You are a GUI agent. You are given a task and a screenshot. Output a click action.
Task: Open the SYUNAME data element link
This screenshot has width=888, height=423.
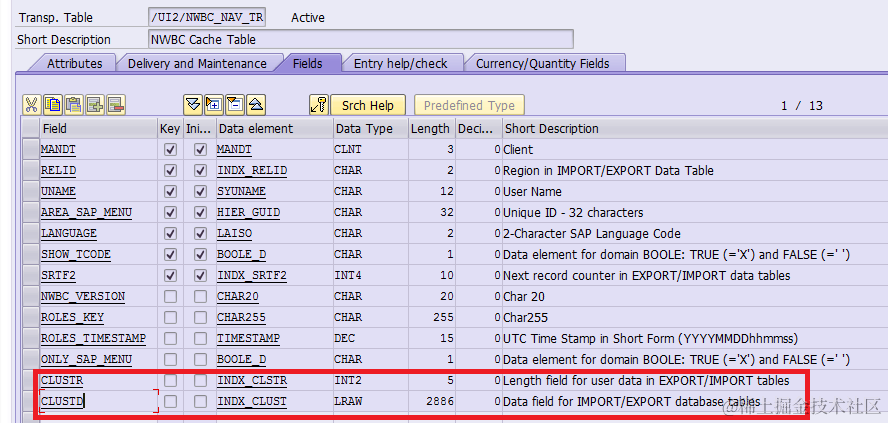pyautogui.click(x=241, y=191)
